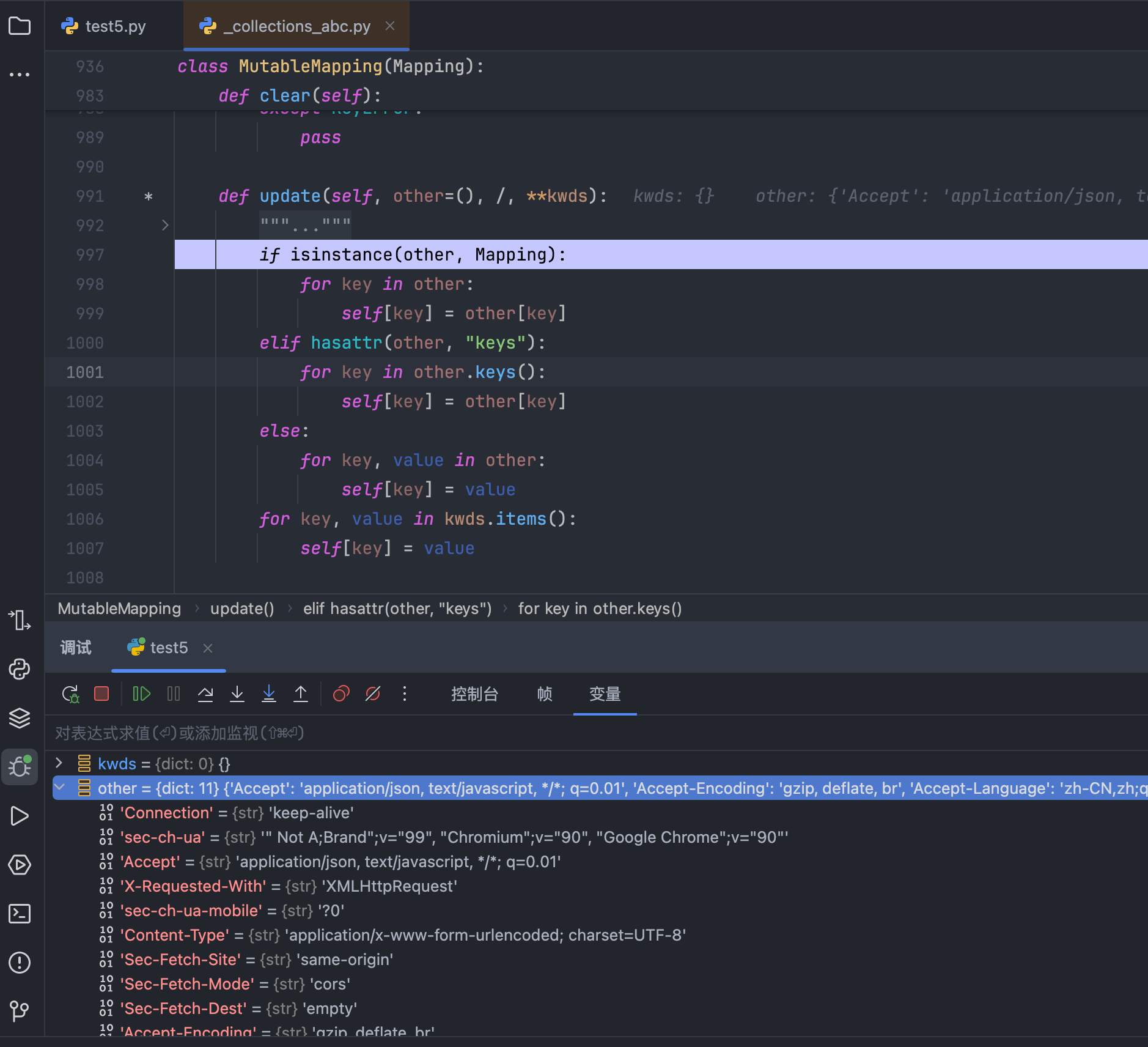Click Step Into My Code
Screen dimensions: 1148x1047
269,694
